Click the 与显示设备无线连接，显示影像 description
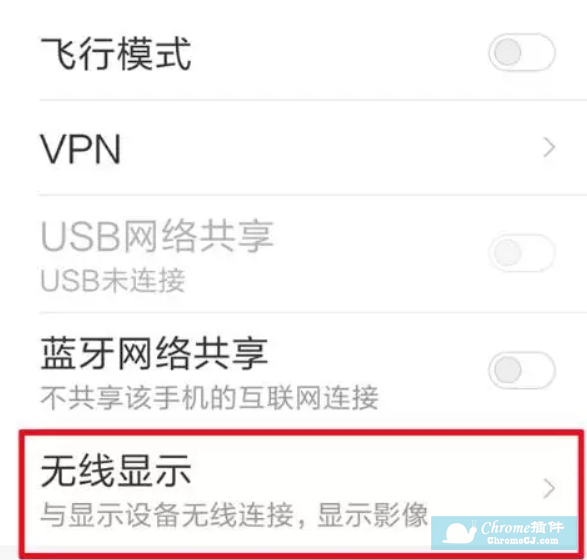 click(x=234, y=515)
